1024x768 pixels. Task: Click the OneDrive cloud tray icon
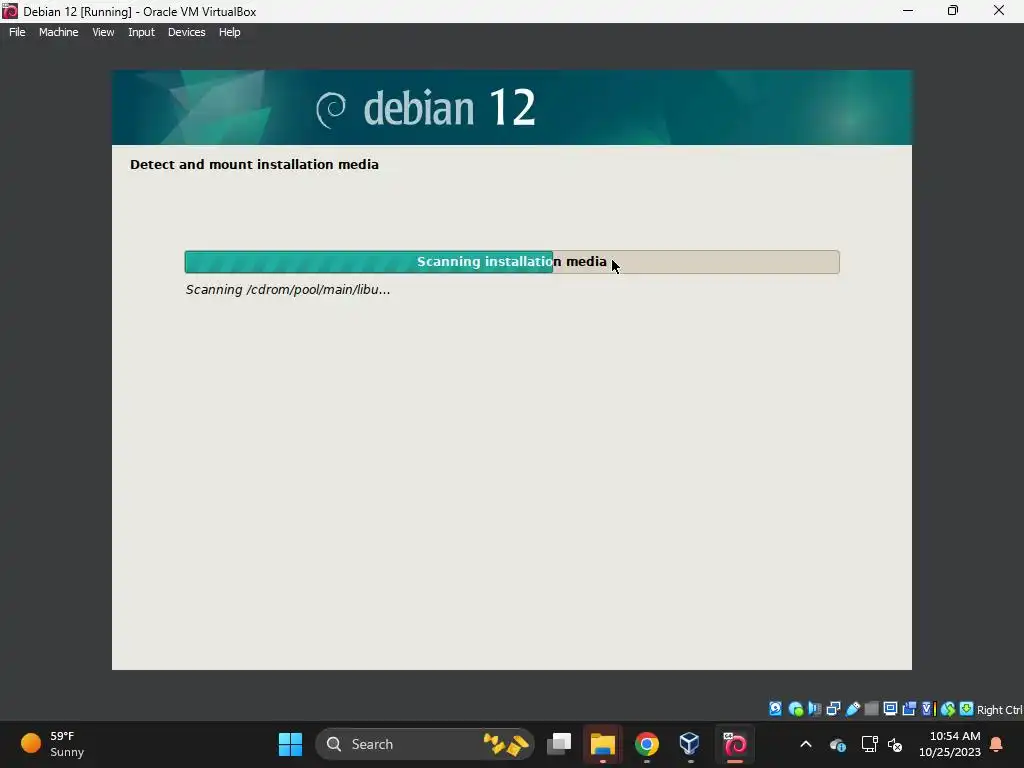pos(837,744)
